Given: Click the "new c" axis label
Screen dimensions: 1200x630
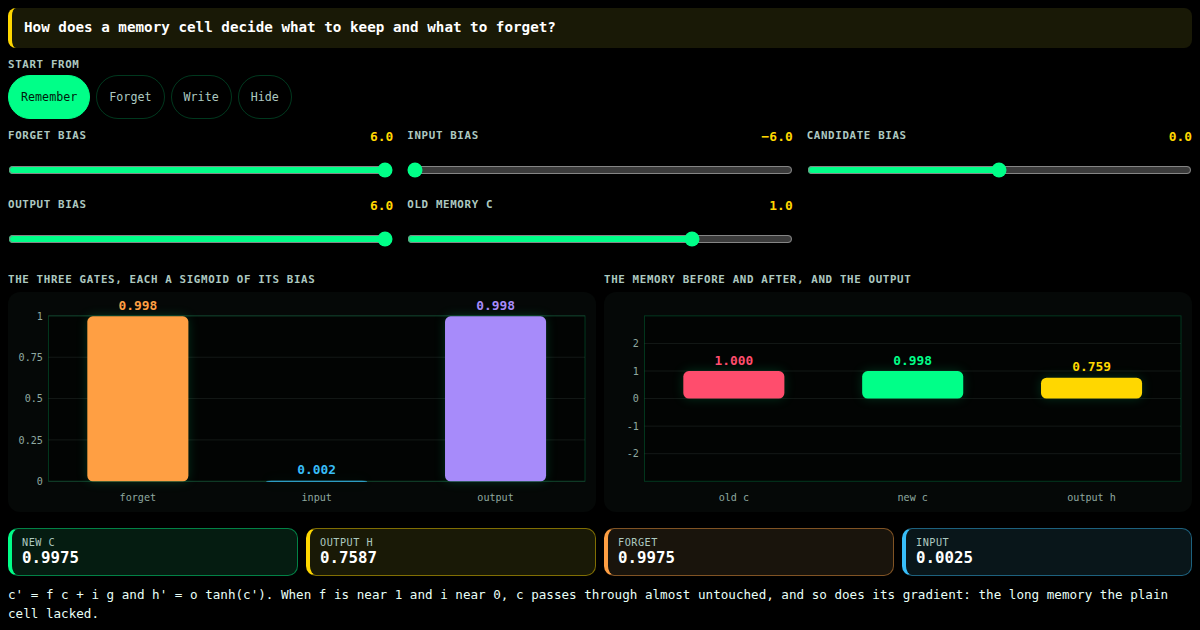Looking at the screenshot, I should pos(913,497).
